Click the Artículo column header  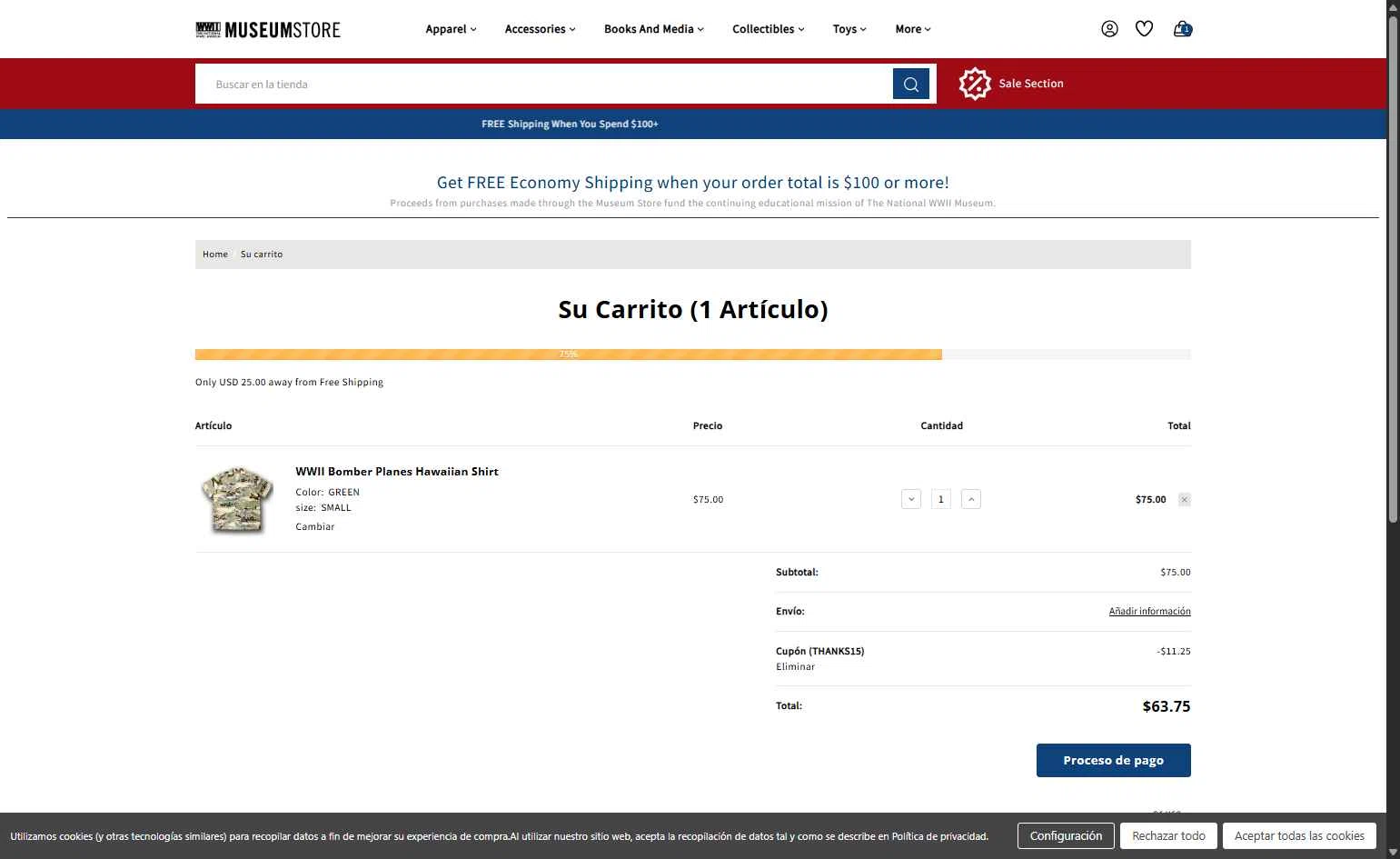coord(213,425)
